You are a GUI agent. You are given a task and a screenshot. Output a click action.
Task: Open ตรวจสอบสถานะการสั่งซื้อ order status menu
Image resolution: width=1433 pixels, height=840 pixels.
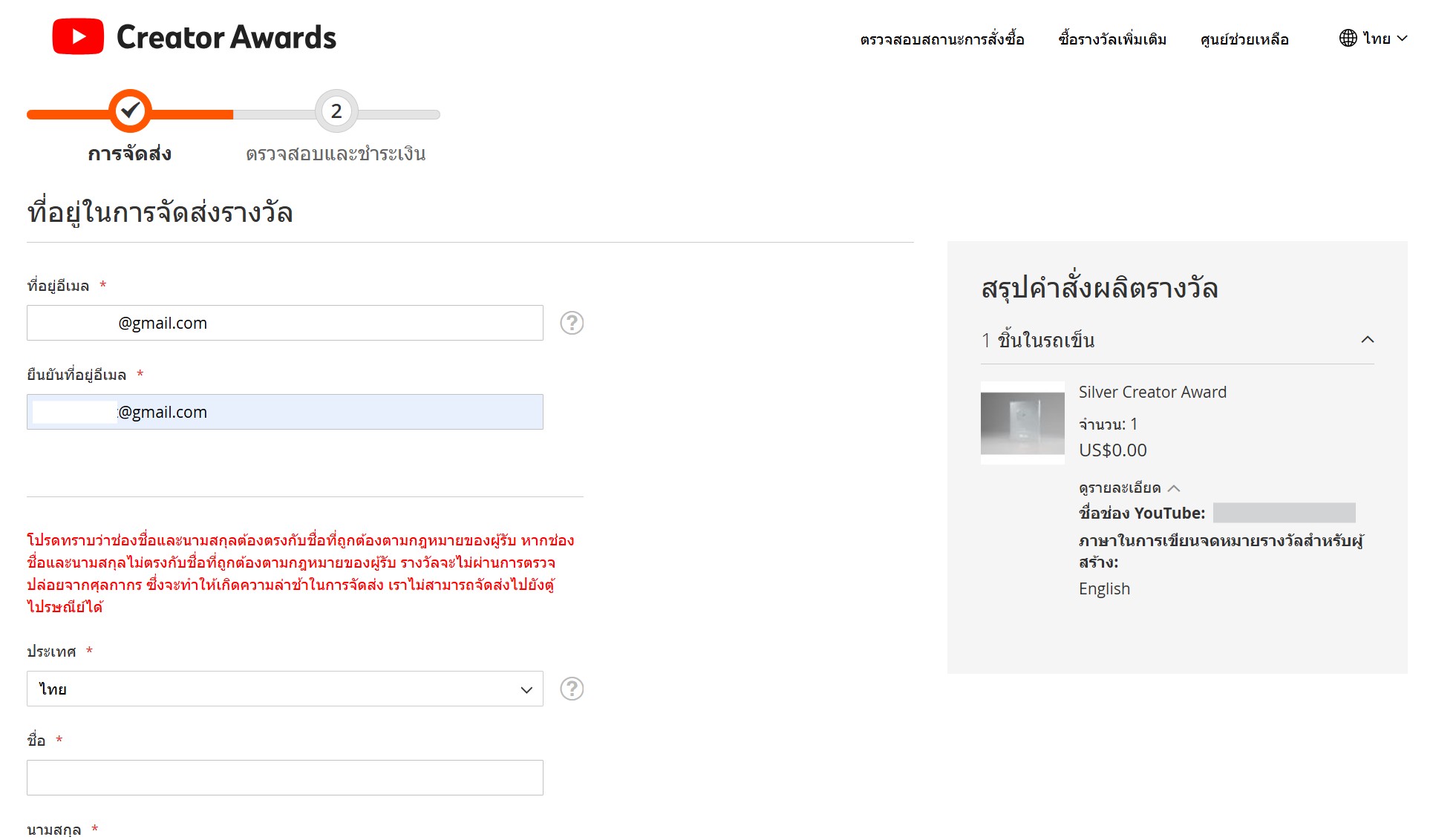pyautogui.click(x=942, y=39)
